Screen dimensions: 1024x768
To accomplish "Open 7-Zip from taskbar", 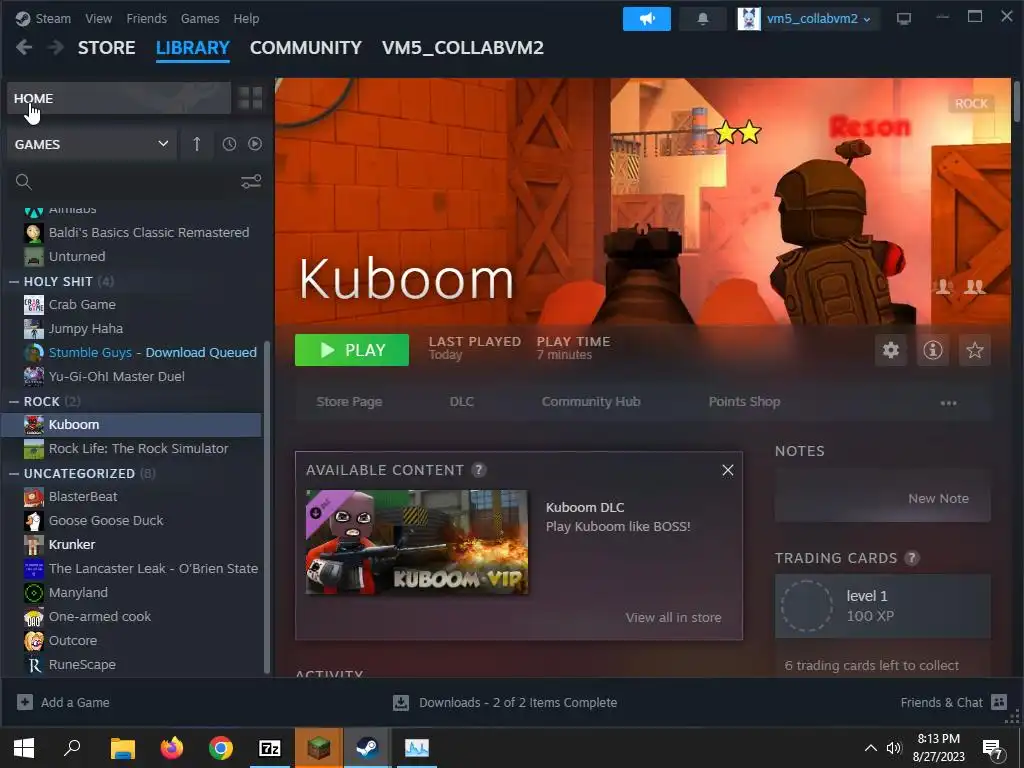I will (270, 748).
